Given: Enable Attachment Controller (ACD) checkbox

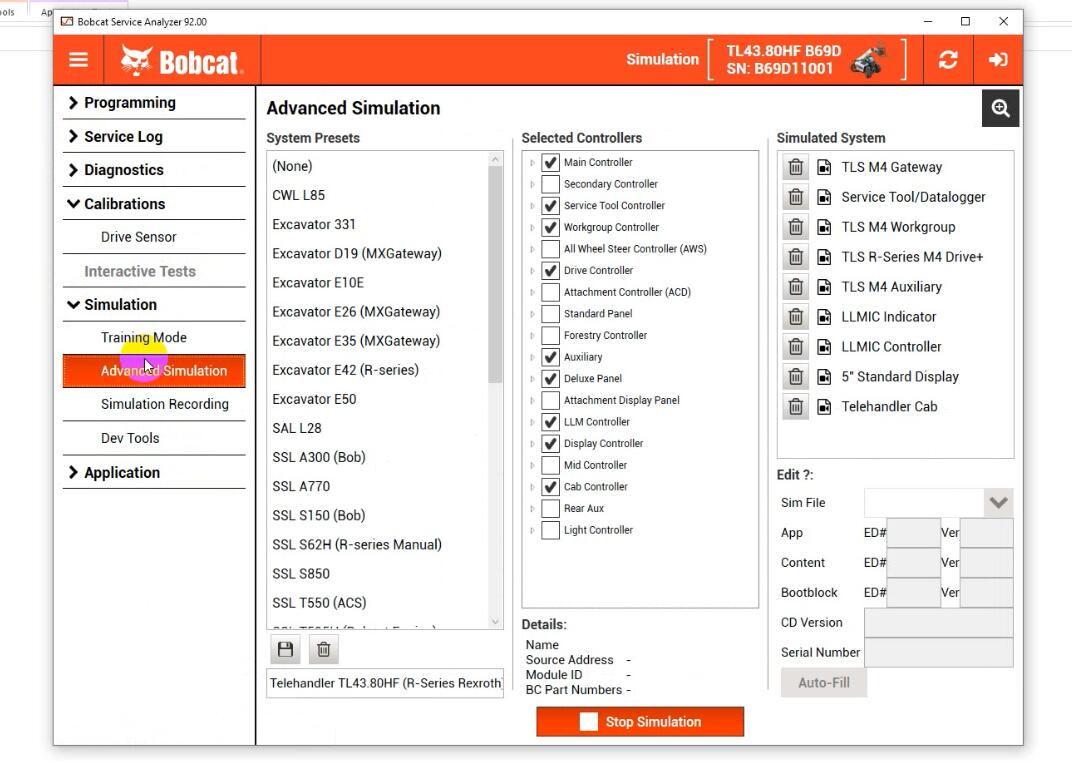Looking at the screenshot, I should point(550,293).
